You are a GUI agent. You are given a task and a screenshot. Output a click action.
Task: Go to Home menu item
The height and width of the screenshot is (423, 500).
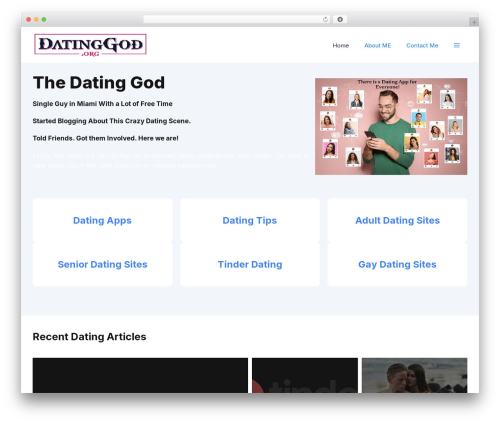coord(341,45)
